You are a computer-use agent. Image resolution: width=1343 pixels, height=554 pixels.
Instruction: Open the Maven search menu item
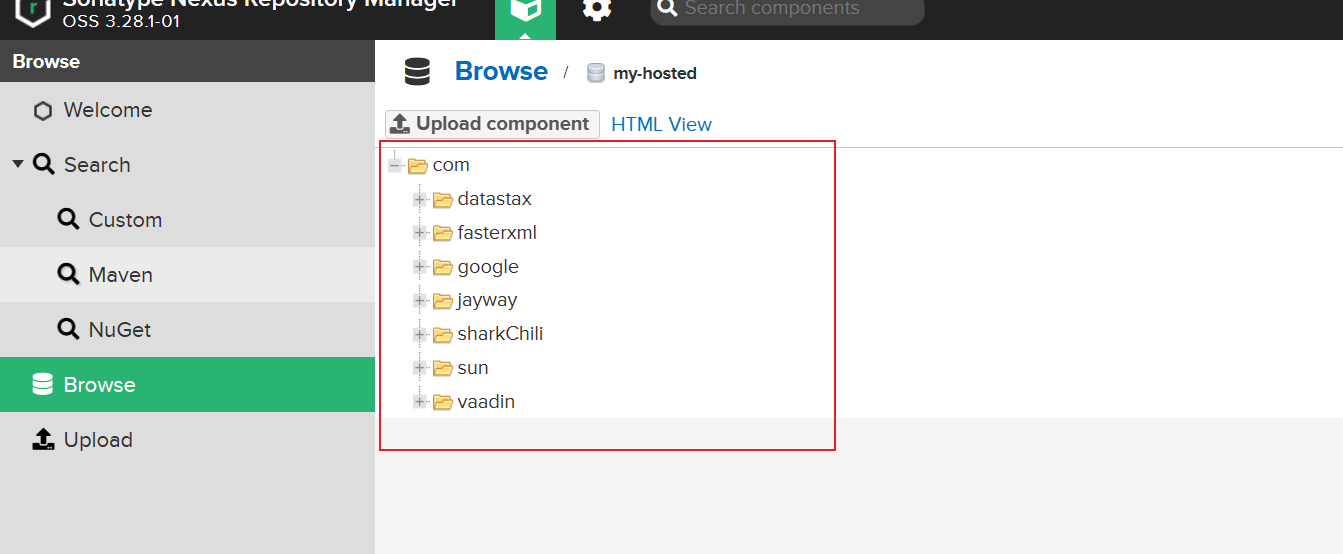[x=120, y=275]
